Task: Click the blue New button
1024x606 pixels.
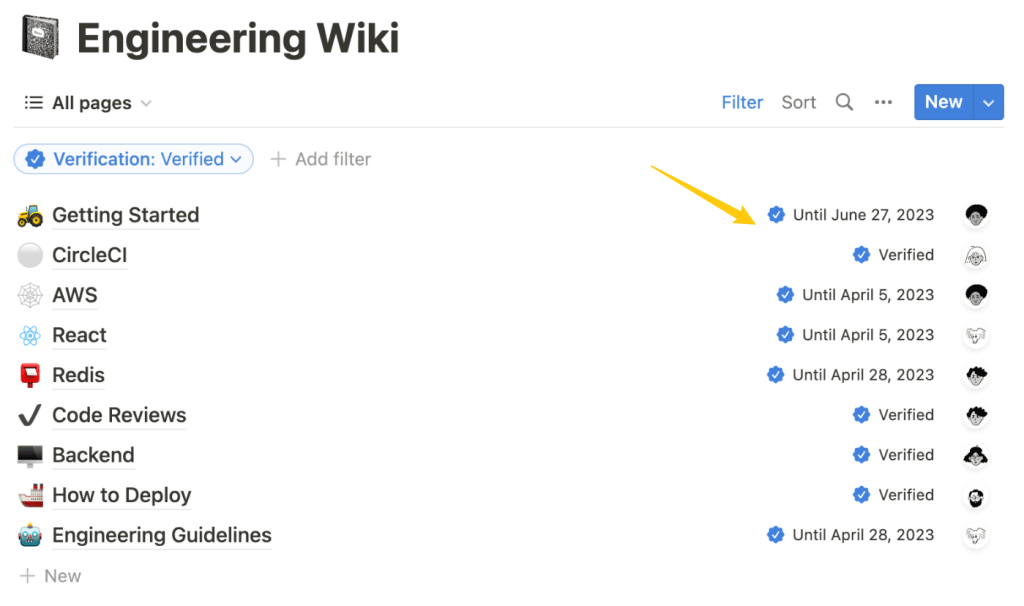Action: coord(943,102)
